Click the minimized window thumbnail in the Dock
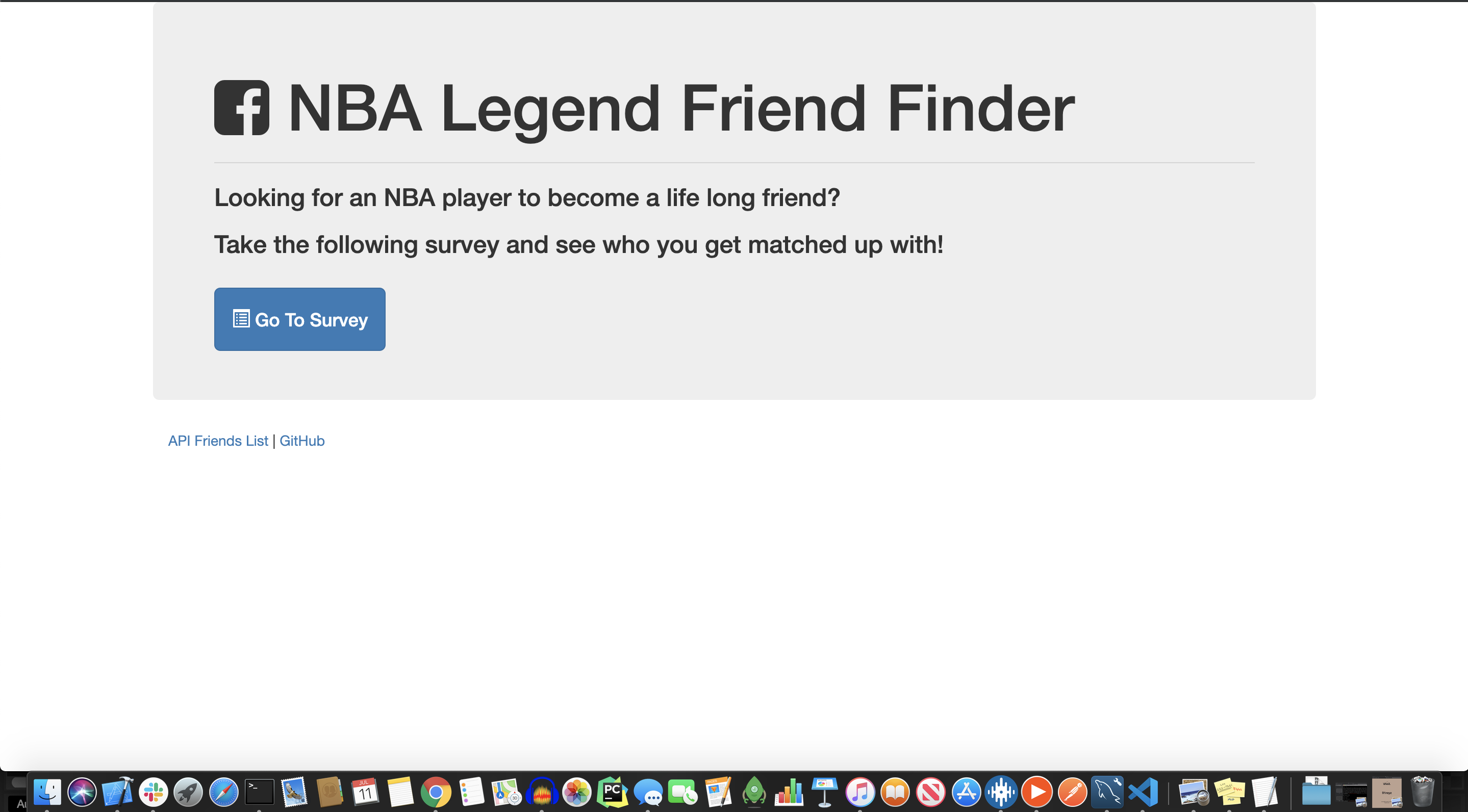Image resolution: width=1468 pixels, height=812 pixels. pyautogui.click(x=1351, y=792)
